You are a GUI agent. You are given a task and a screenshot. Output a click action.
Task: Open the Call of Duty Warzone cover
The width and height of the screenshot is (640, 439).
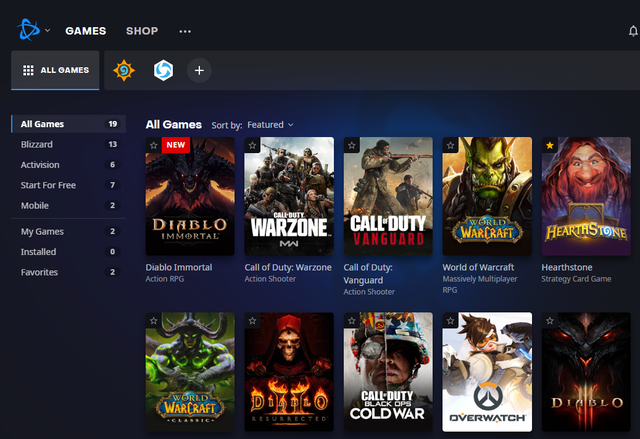(x=289, y=196)
